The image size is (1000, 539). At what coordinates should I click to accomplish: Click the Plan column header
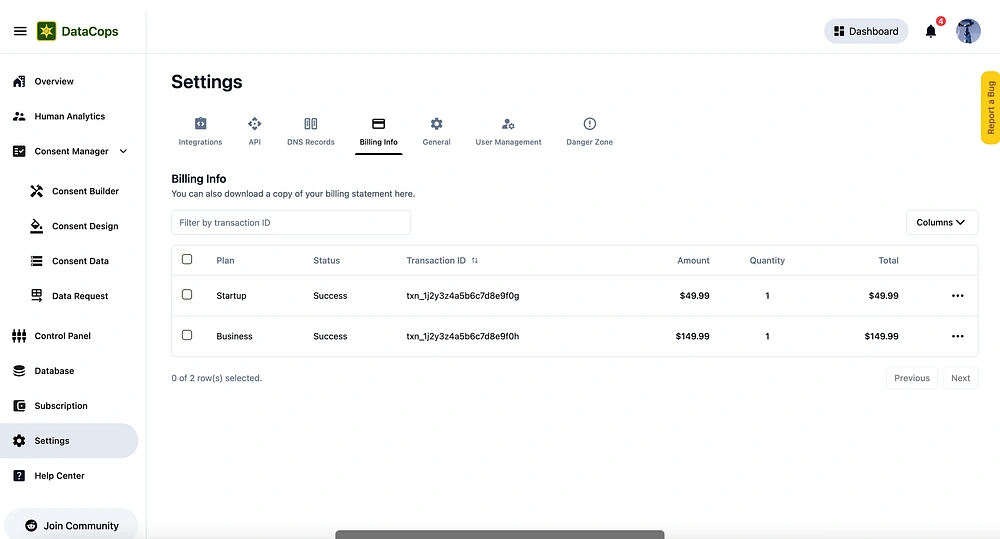225,260
